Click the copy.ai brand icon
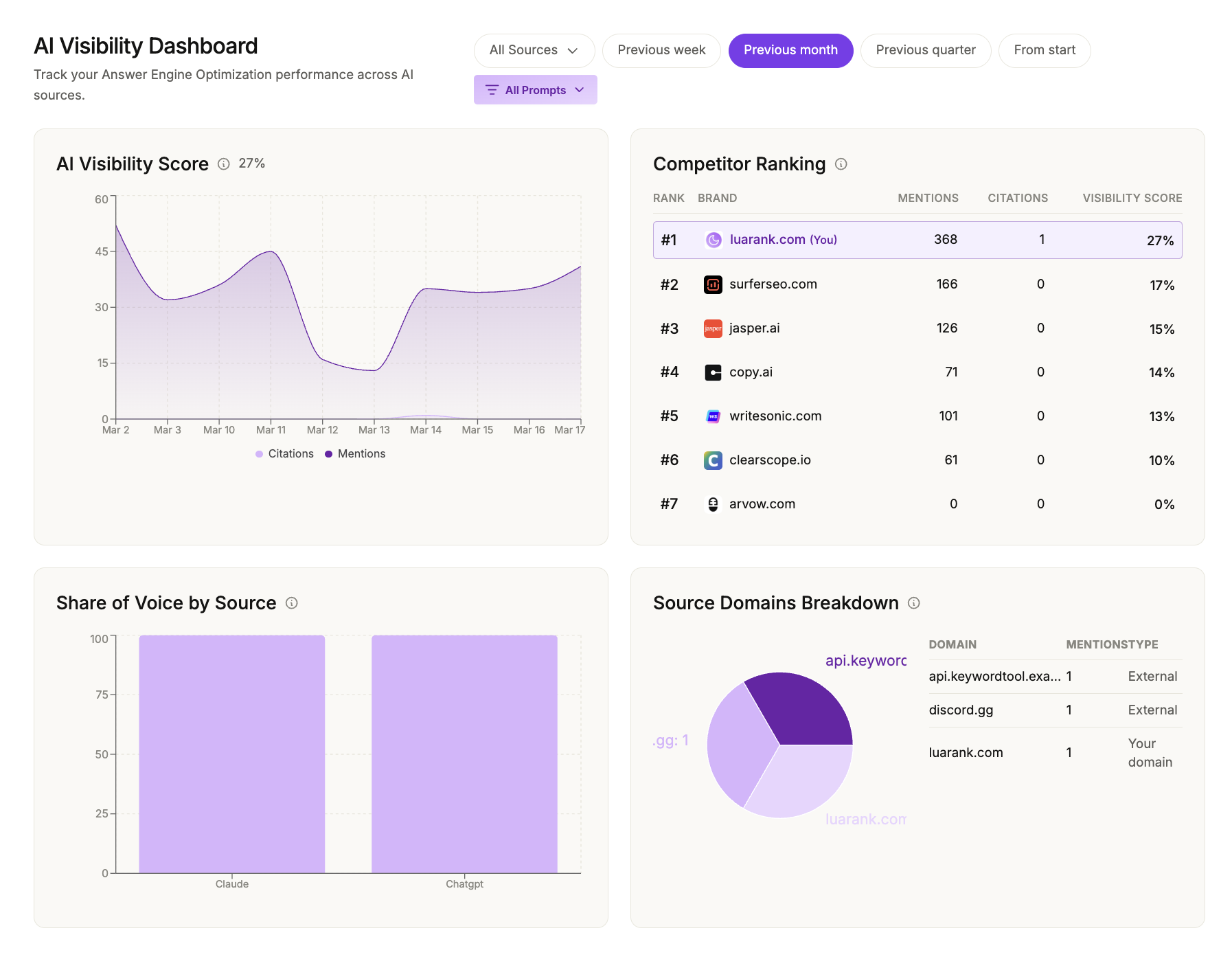Viewport: 1232px width, 959px height. pos(713,372)
